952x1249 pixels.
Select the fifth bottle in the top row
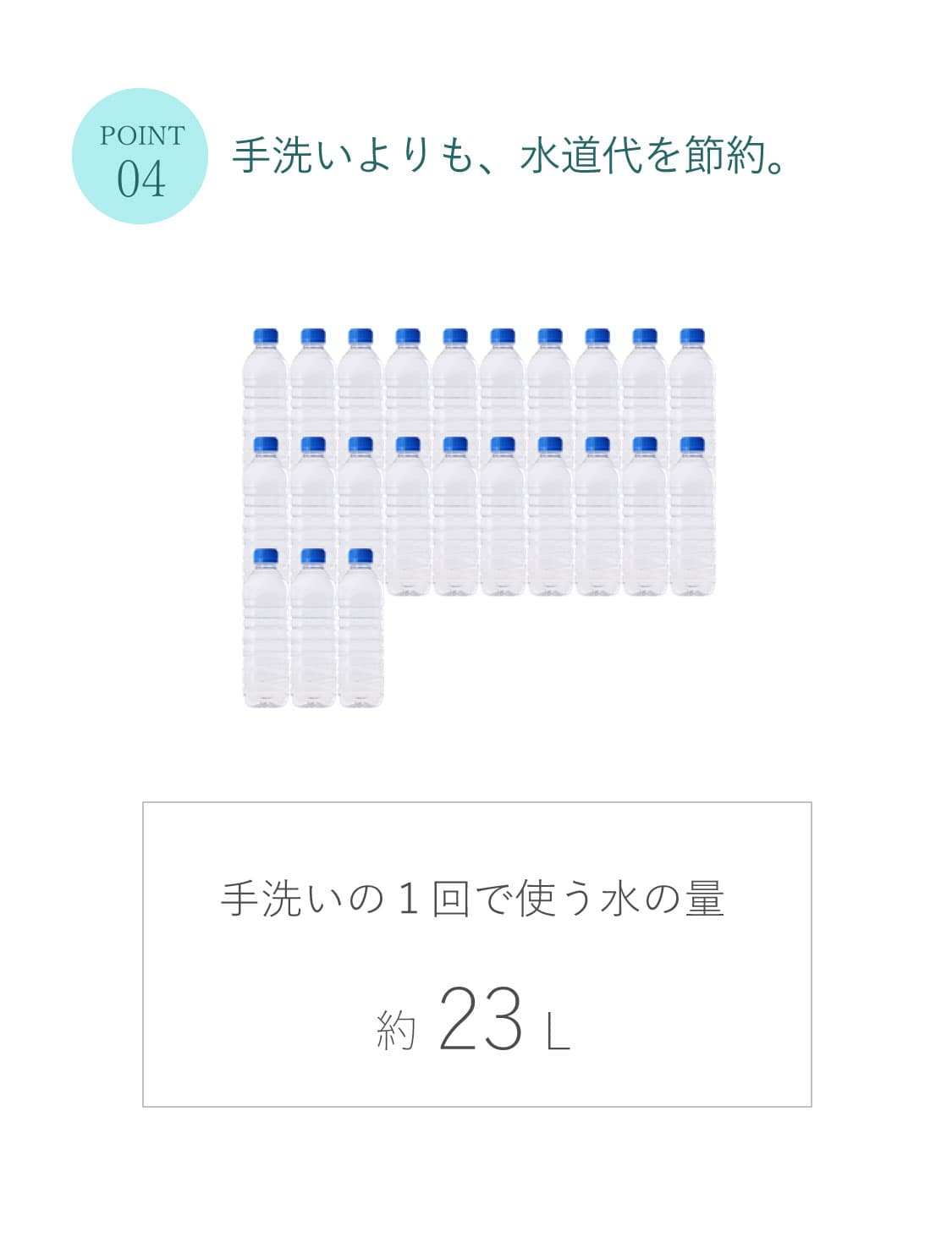coord(455,382)
